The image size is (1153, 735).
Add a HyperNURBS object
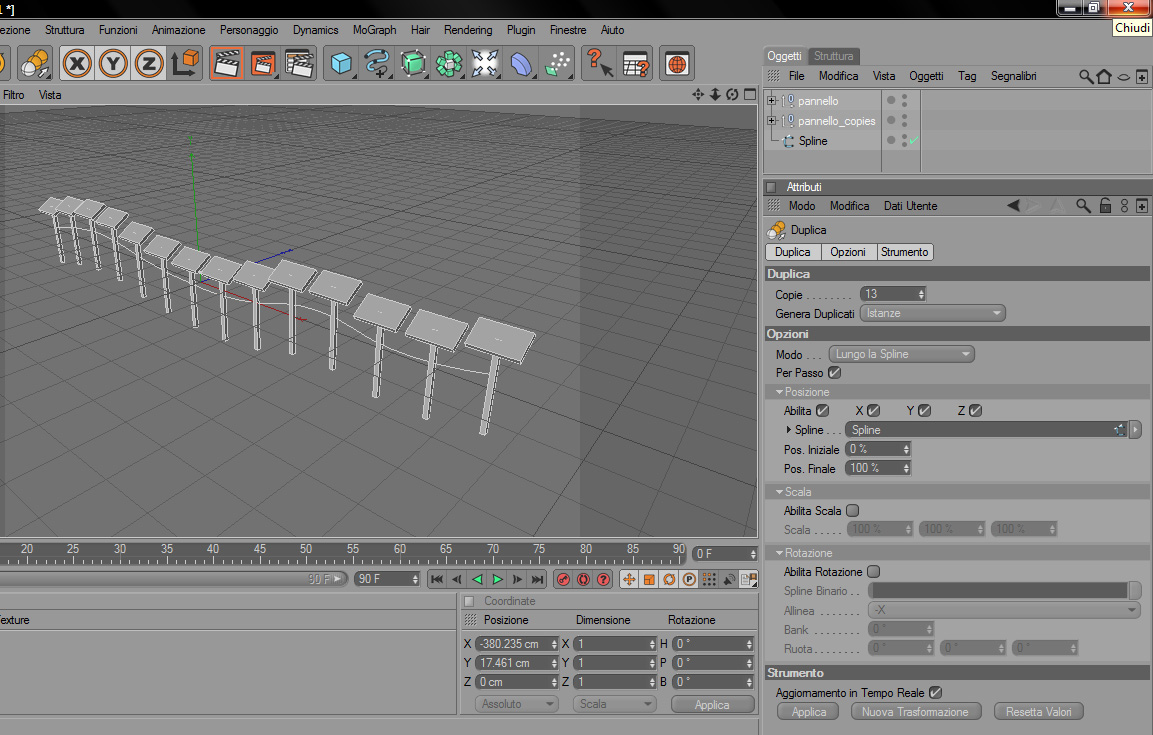(413, 63)
